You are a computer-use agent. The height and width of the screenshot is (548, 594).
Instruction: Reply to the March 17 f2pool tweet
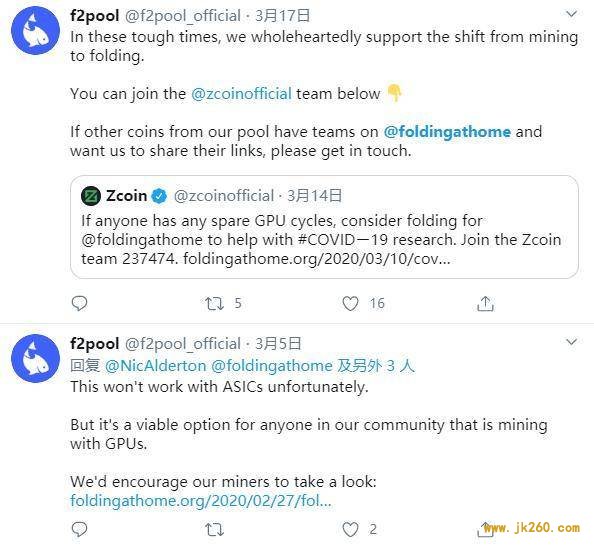tap(80, 303)
